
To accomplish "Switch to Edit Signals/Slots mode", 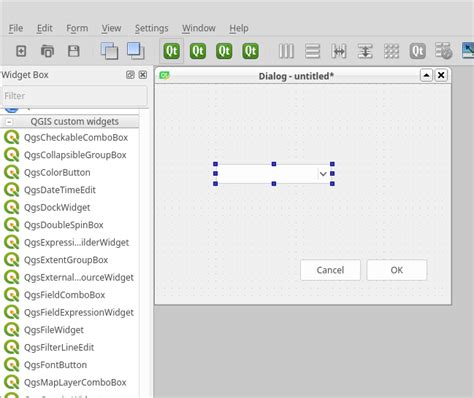I will tap(198, 51).
